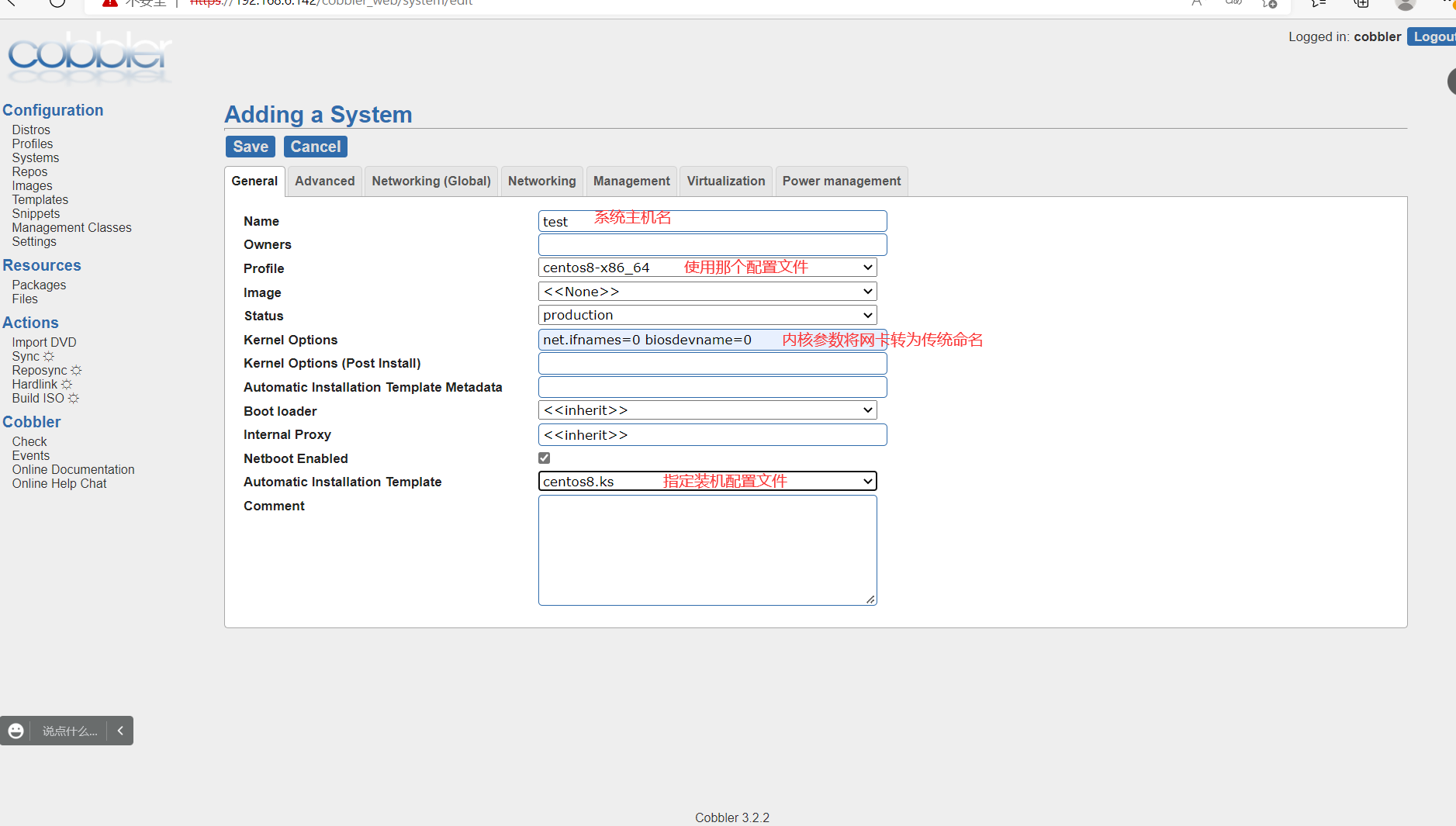
Task: Open Images in the sidebar
Action: pos(33,186)
